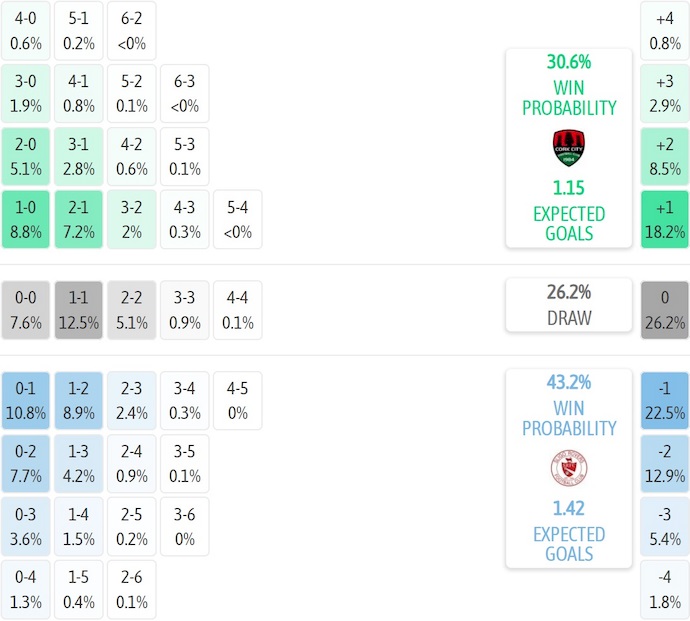Click the 1.15 expected goals value
The image size is (690, 621).
point(568,188)
